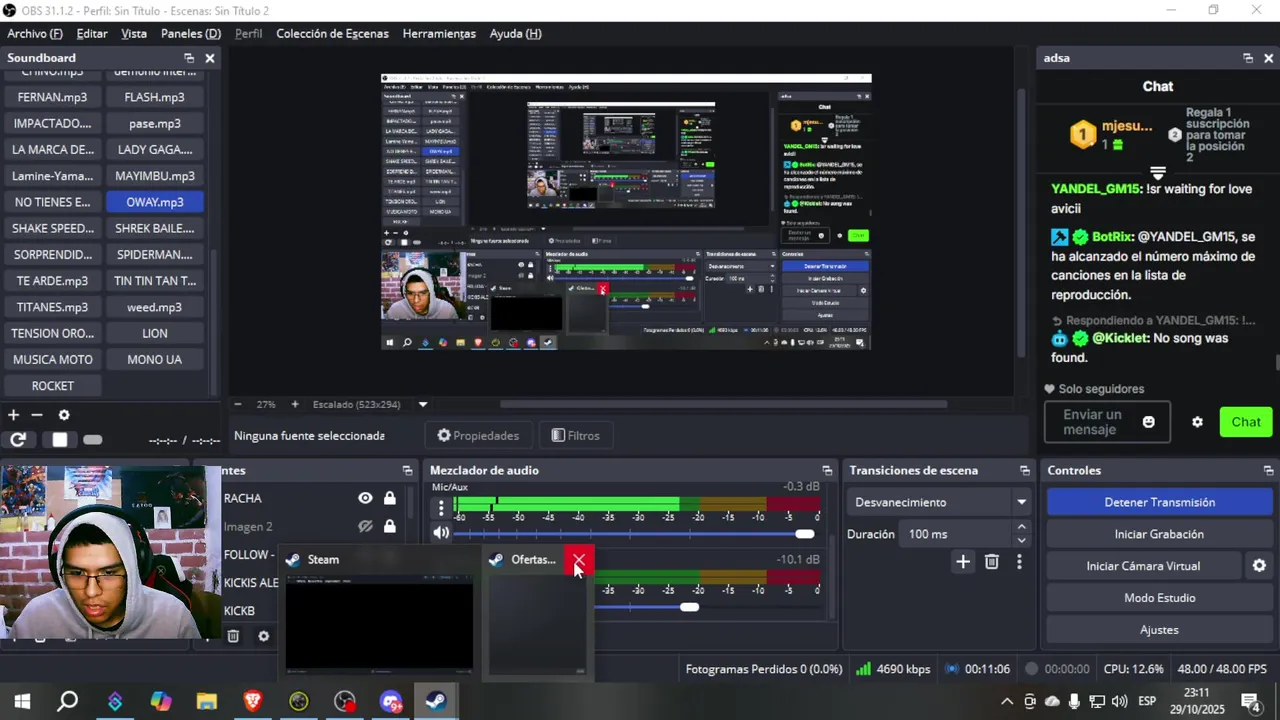The height and width of the screenshot is (720, 1280).
Task: Open source properties gear in Fuentes panel
Action: click(264, 635)
